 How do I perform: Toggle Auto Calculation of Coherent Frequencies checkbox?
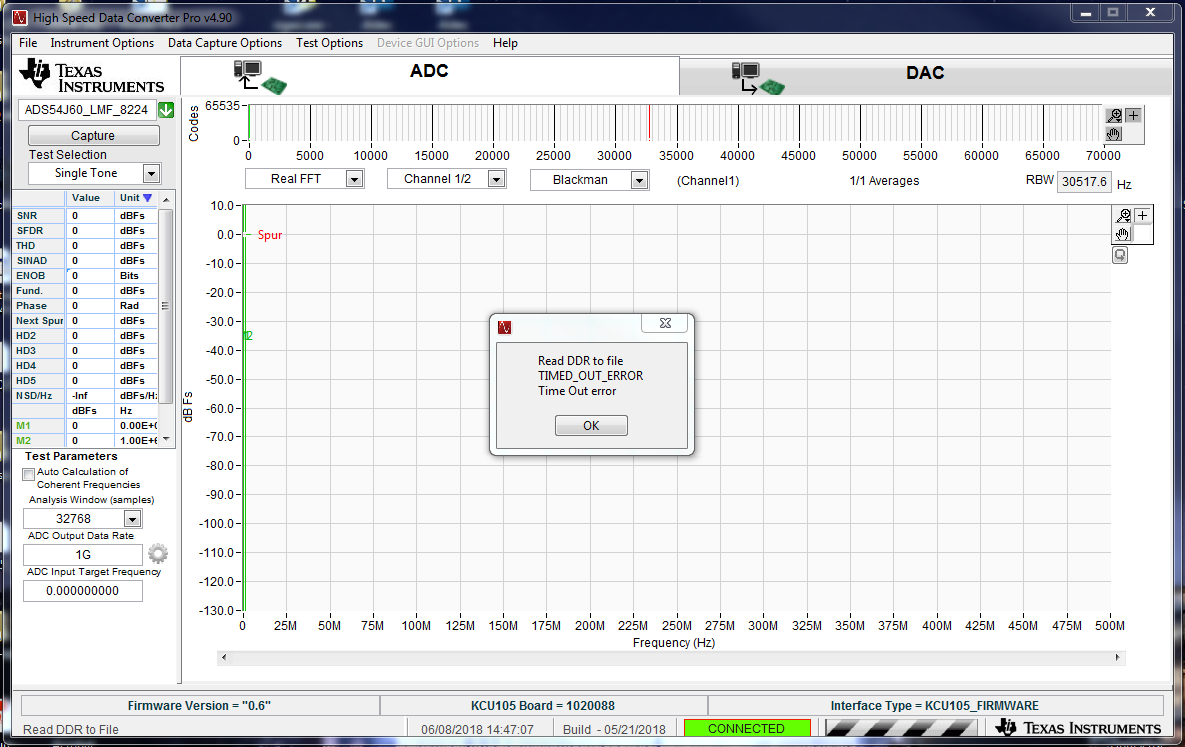[29, 474]
